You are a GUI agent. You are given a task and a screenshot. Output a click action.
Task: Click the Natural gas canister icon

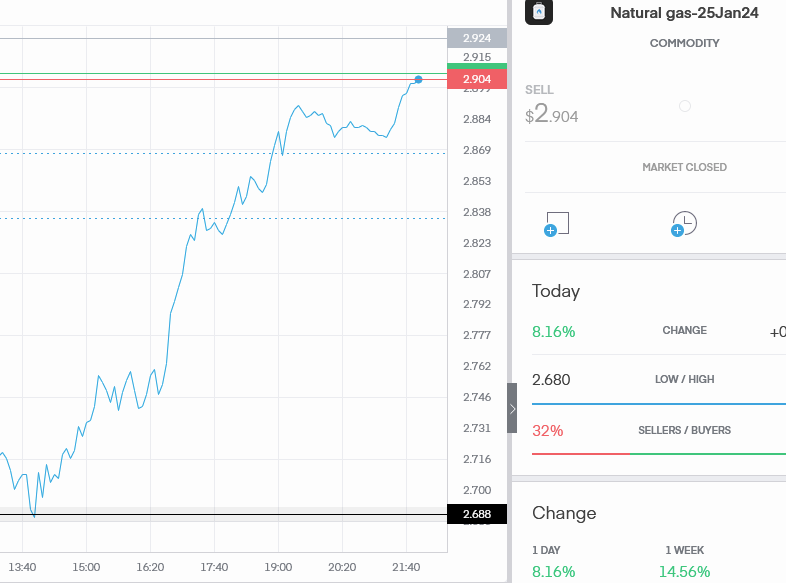(x=539, y=12)
